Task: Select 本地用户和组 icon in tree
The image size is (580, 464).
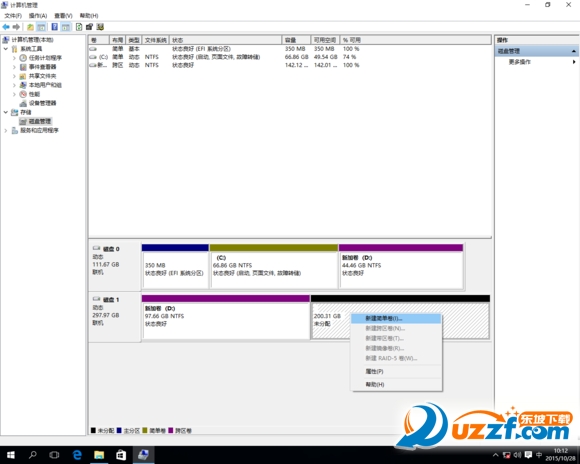Action: [x=23, y=85]
